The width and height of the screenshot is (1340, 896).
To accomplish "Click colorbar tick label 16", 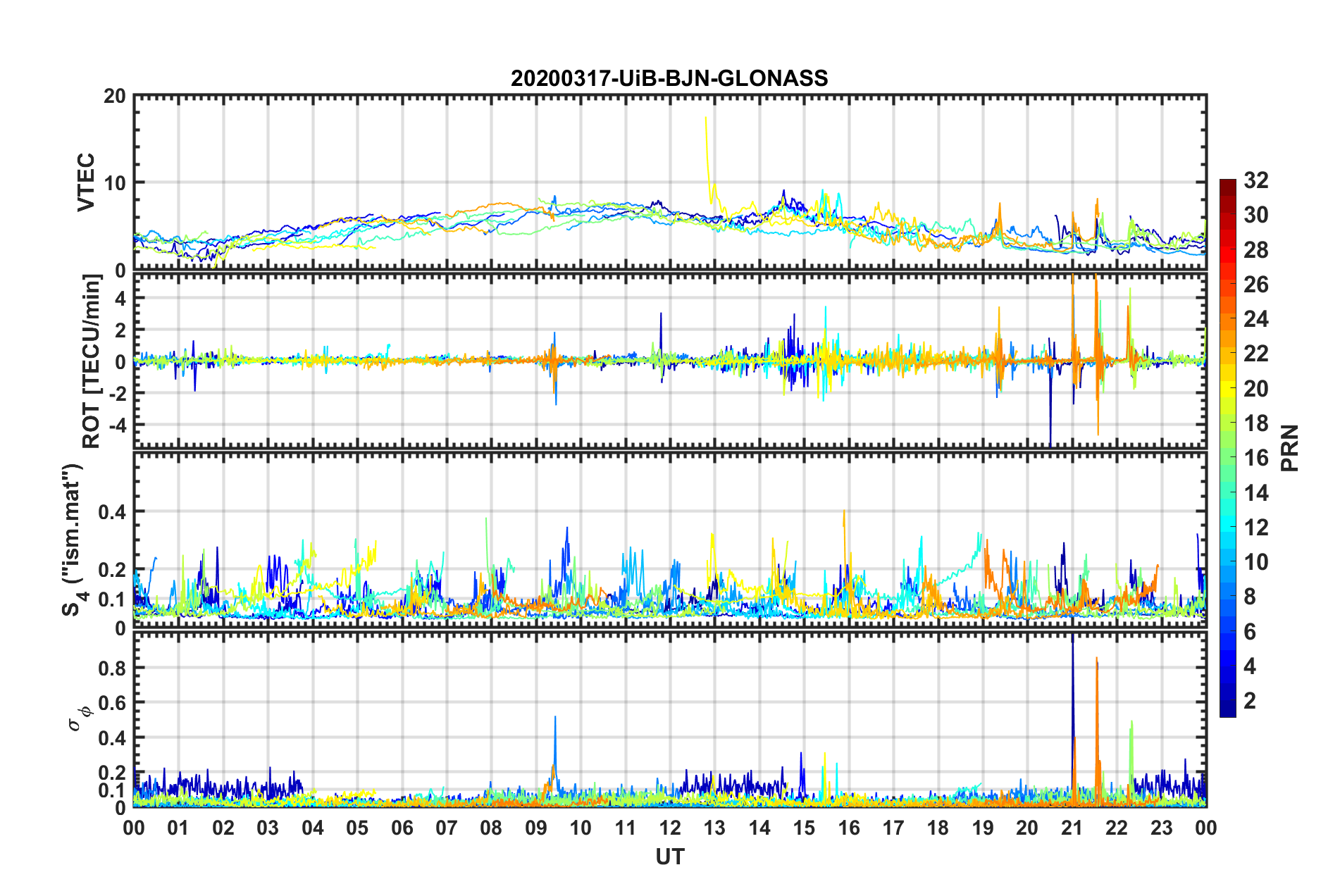I will [x=1256, y=458].
